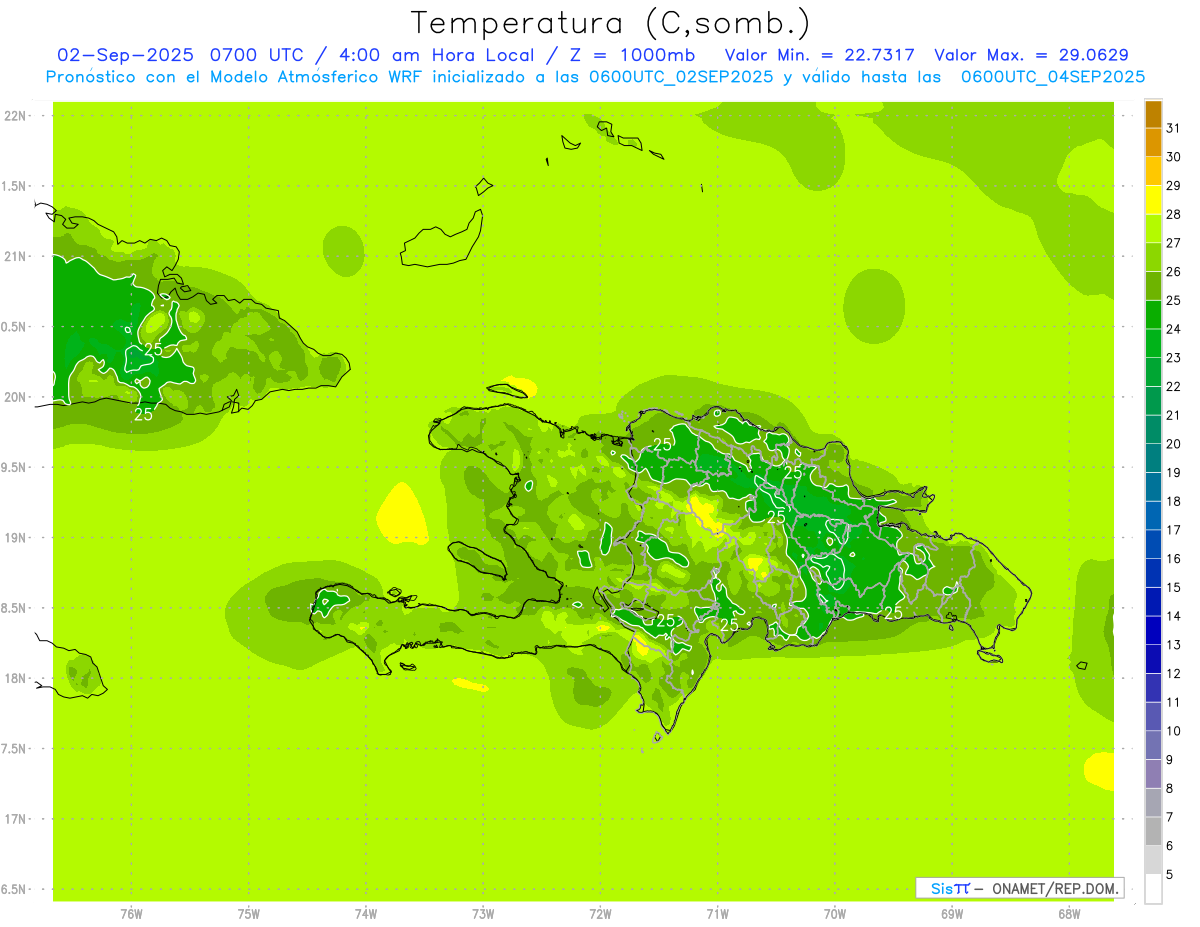Select the 70W longitude axis label

click(835, 914)
